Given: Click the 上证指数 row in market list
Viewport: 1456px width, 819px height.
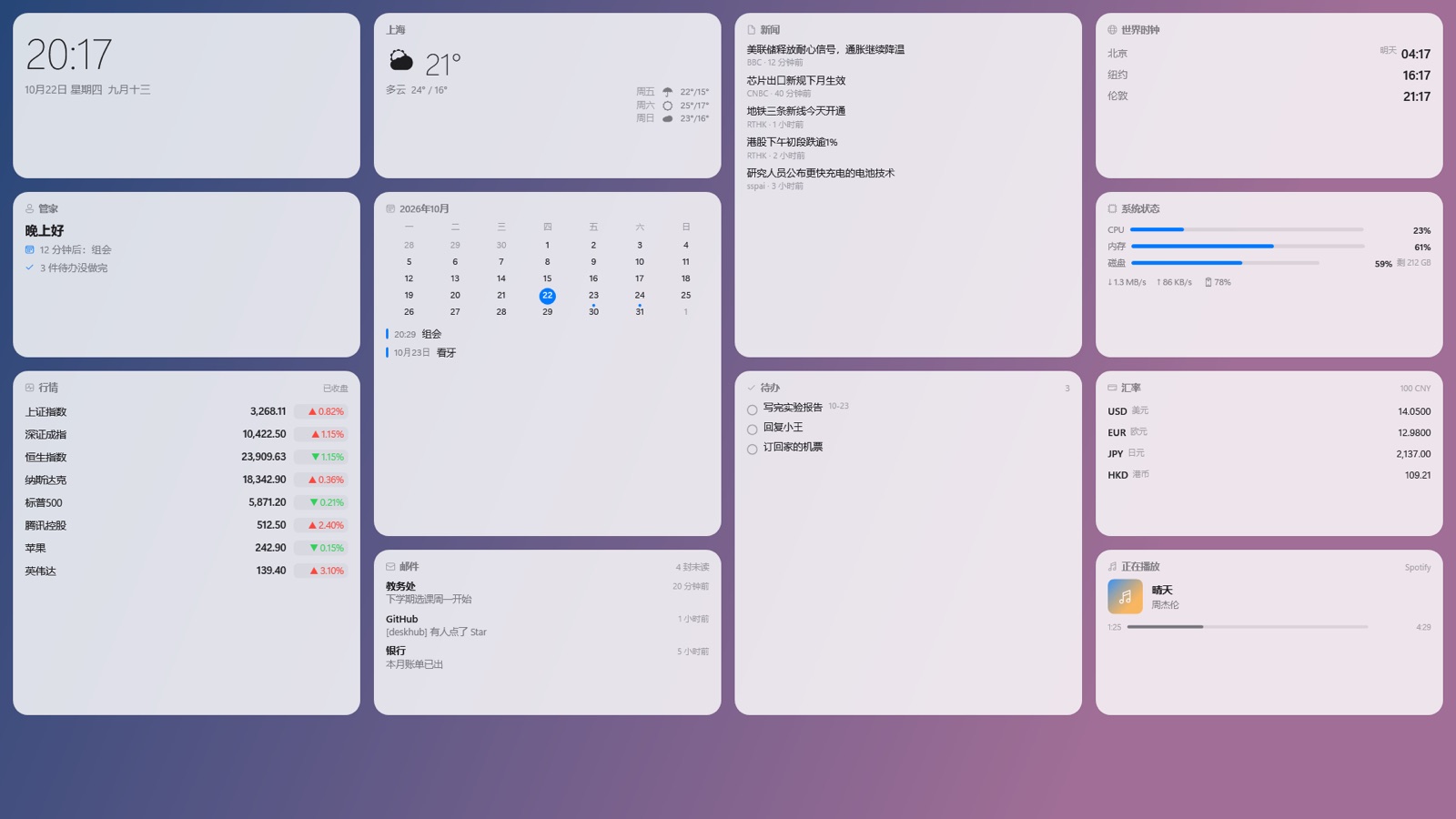Looking at the screenshot, I should coord(187,411).
